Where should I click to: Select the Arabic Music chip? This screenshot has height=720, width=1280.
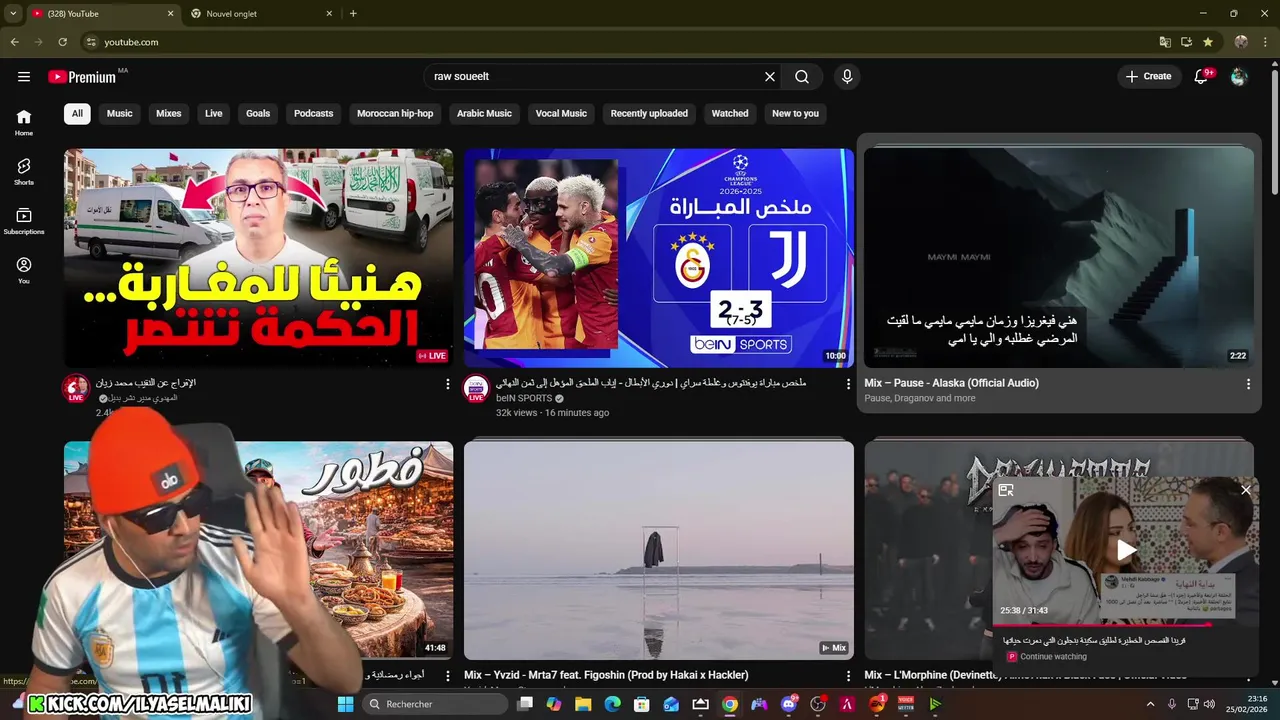pyautogui.click(x=484, y=114)
